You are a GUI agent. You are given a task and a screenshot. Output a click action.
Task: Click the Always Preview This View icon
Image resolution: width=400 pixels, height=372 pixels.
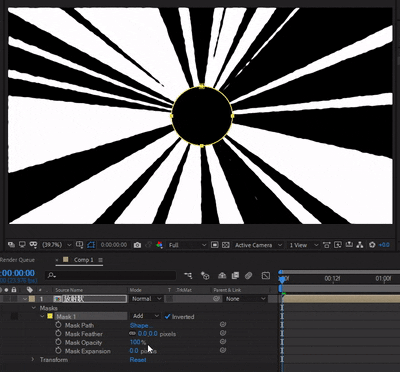click(x=11, y=245)
